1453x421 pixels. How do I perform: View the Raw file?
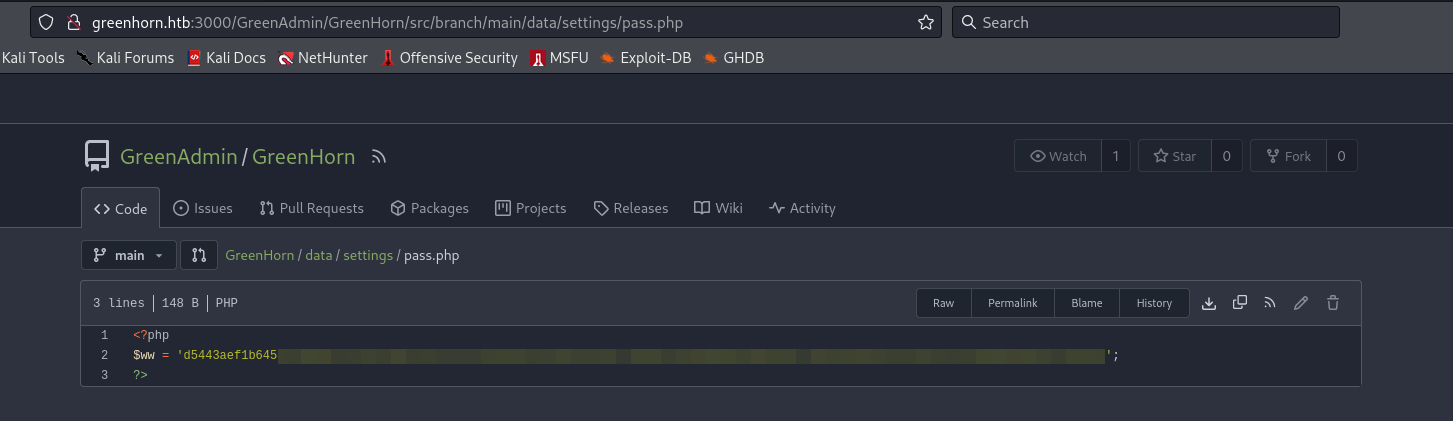click(x=943, y=303)
